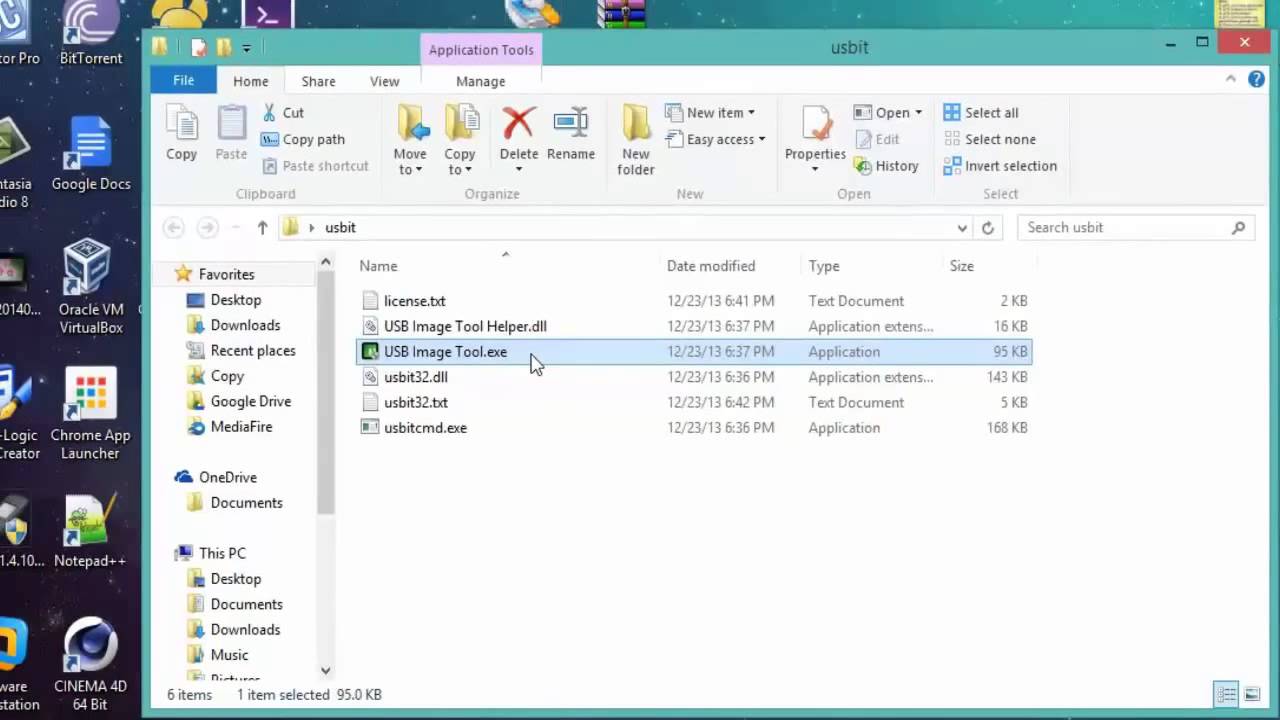Select USB Image Tool.exe file
The width and height of the screenshot is (1280, 720).
(694, 352)
